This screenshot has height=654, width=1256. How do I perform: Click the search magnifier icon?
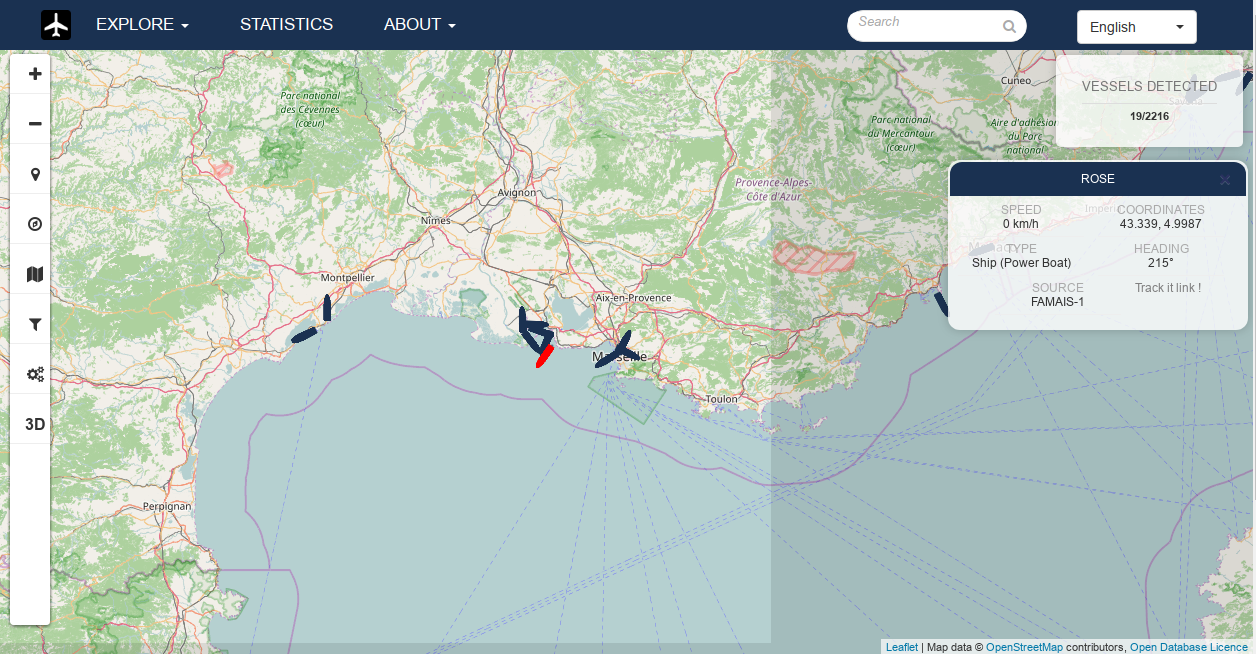tap(1009, 26)
